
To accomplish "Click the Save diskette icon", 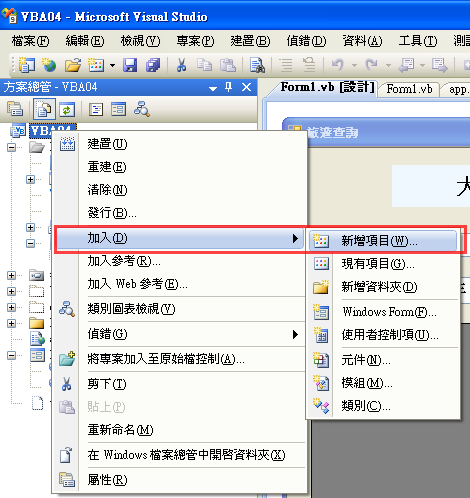I will (x=130, y=65).
